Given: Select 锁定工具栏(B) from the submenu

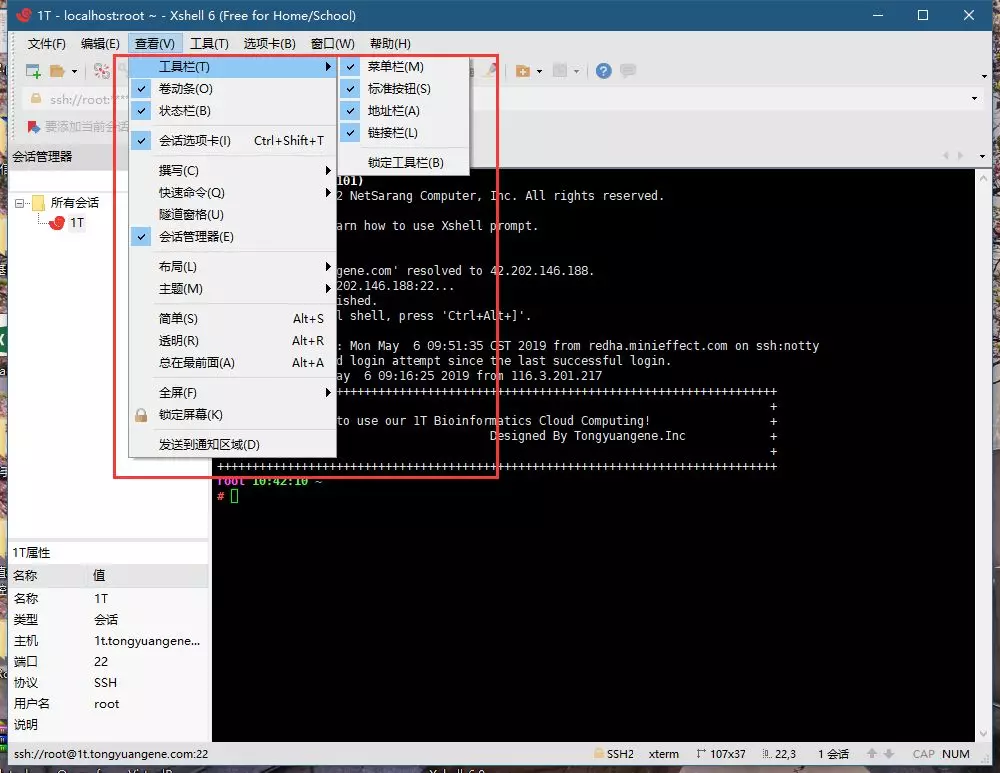Looking at the screenshot, I should tap(405, 162).
